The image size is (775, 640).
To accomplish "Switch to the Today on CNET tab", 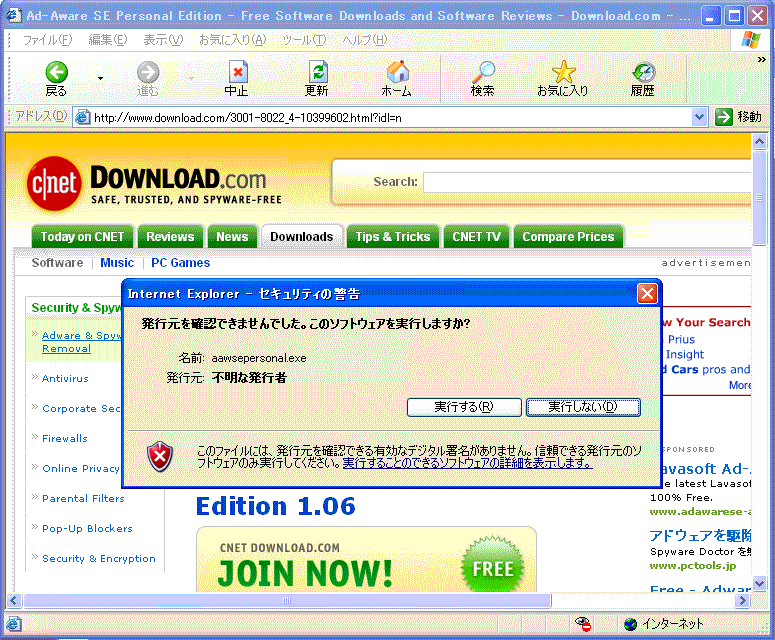I will pos(83,237).
